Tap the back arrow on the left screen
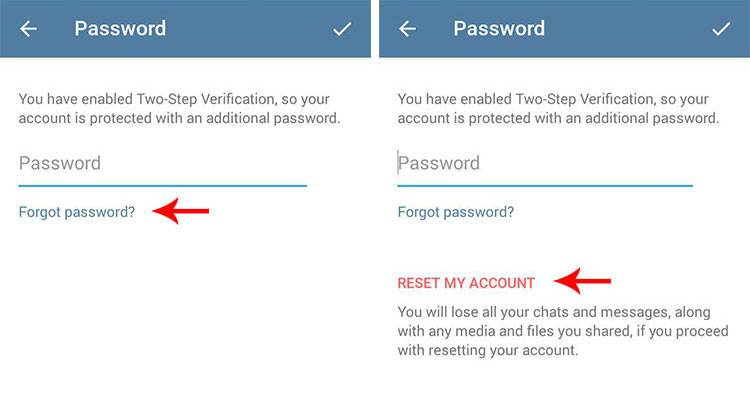 pyautogui.click(x=28, y=29)
